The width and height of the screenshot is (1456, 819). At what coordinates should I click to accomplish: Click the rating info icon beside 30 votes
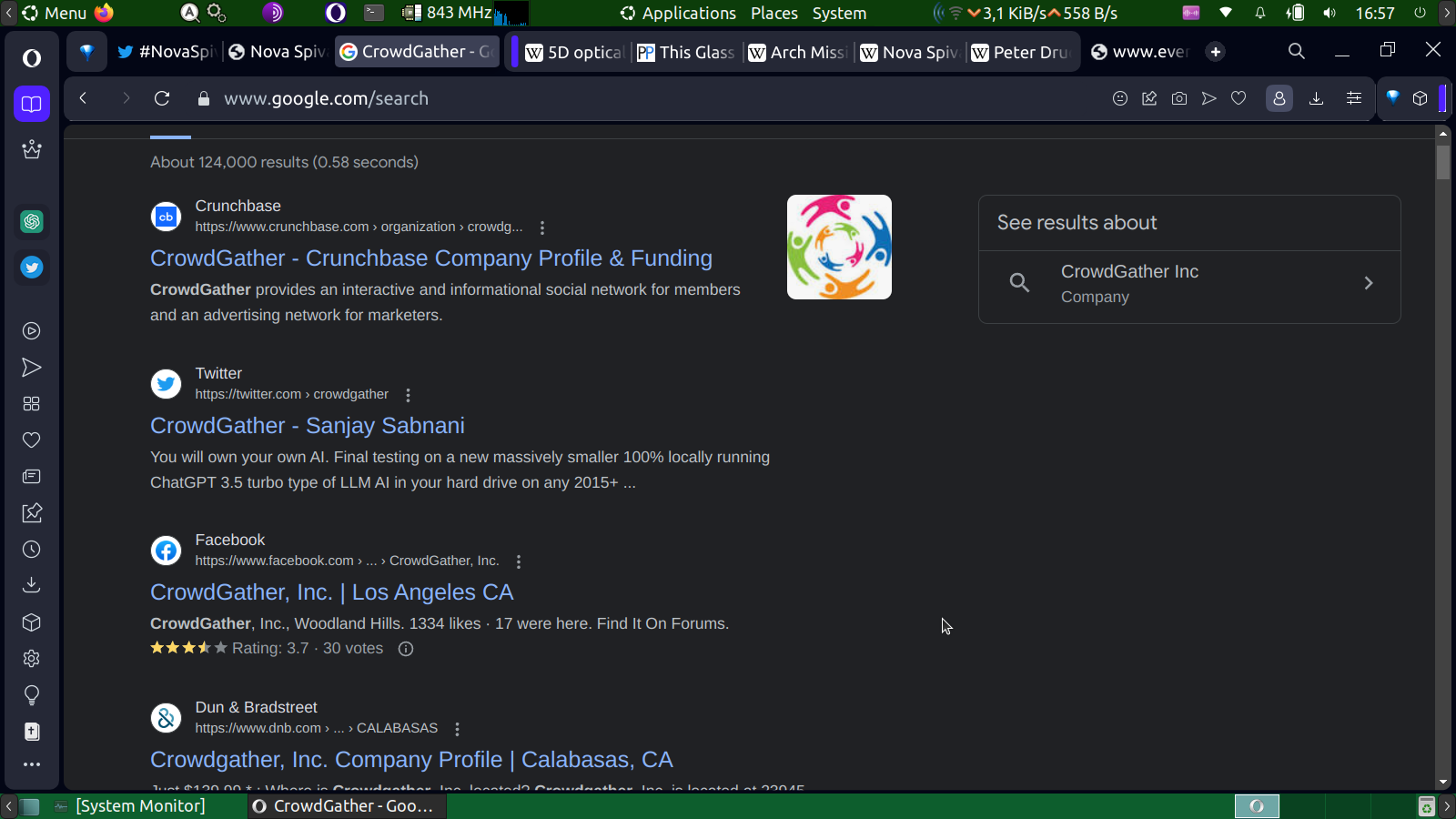tap(406, 649)
